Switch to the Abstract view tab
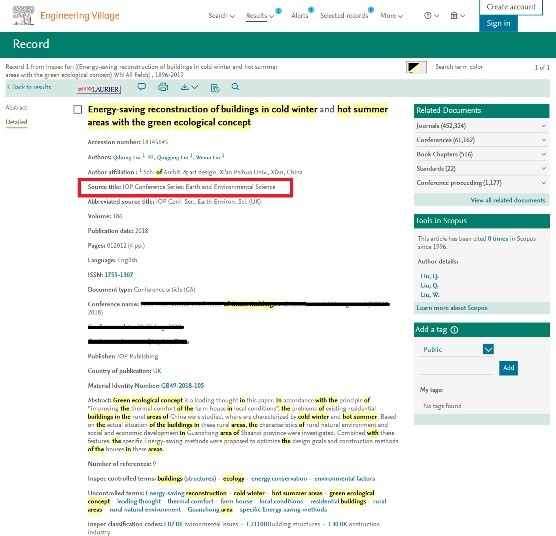Viewport: 556px width, 536px height. pos(16,107)
